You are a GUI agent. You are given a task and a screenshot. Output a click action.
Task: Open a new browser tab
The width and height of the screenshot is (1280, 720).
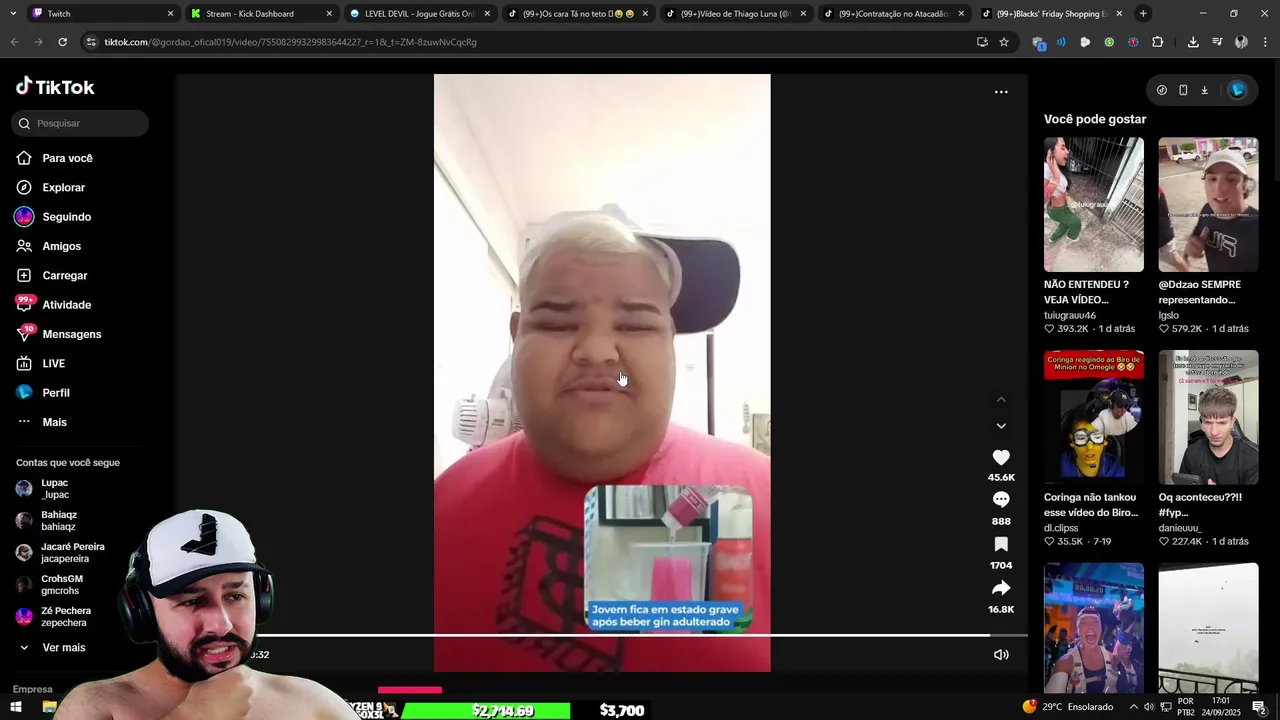pos(1143,14)
